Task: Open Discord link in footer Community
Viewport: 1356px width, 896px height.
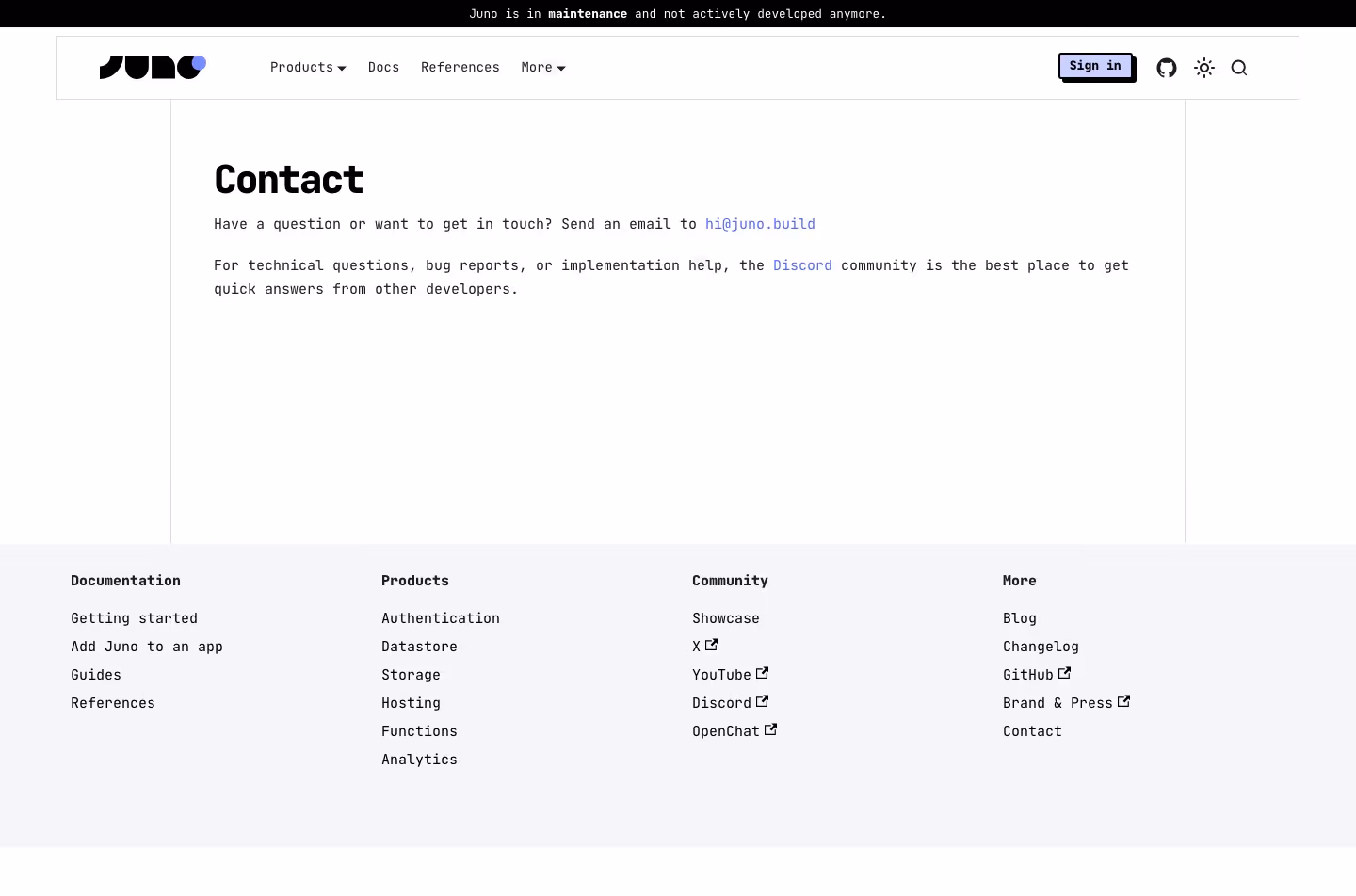Action: tap(731, 703)
